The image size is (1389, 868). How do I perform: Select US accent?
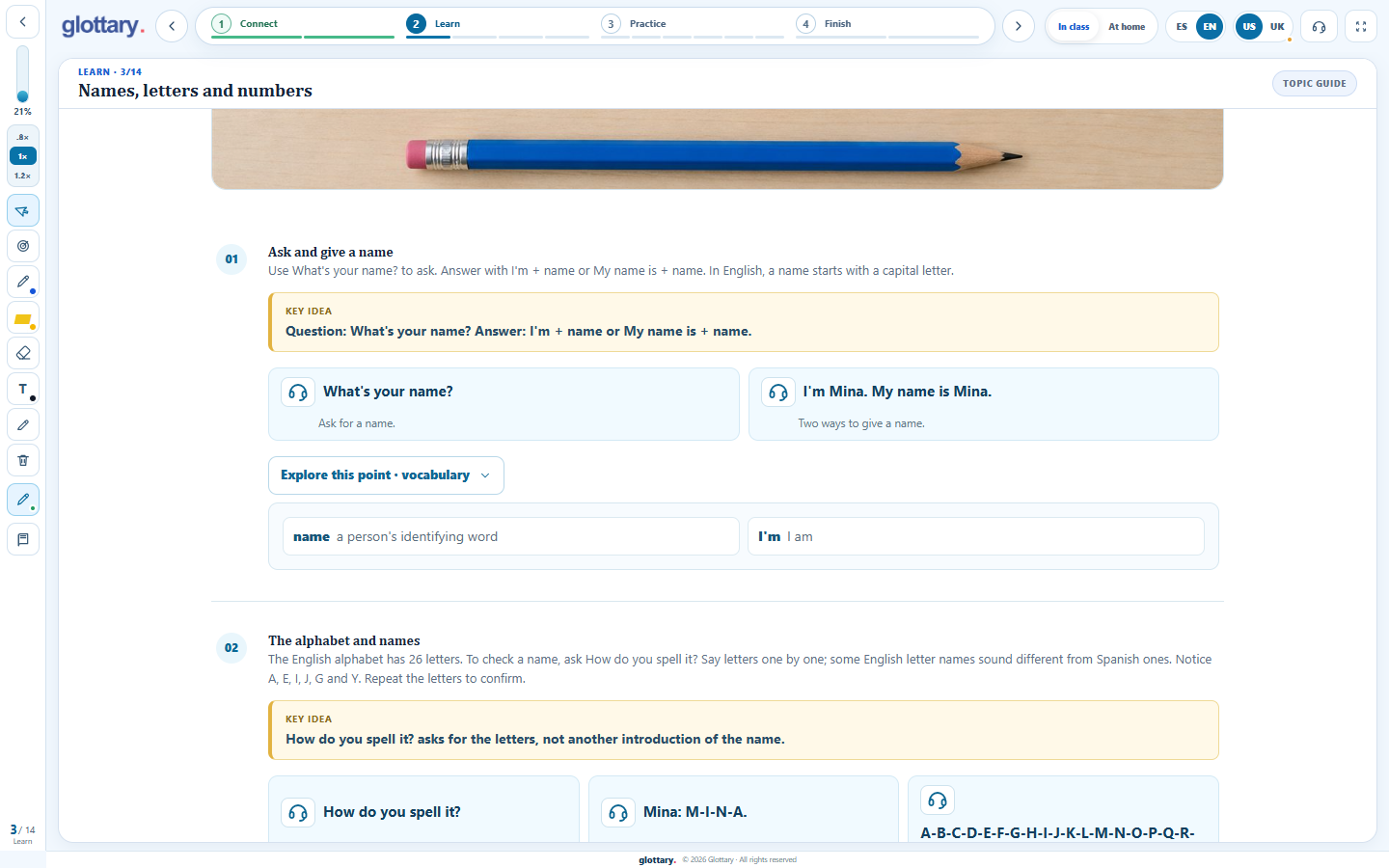(x=1249, y=27)
